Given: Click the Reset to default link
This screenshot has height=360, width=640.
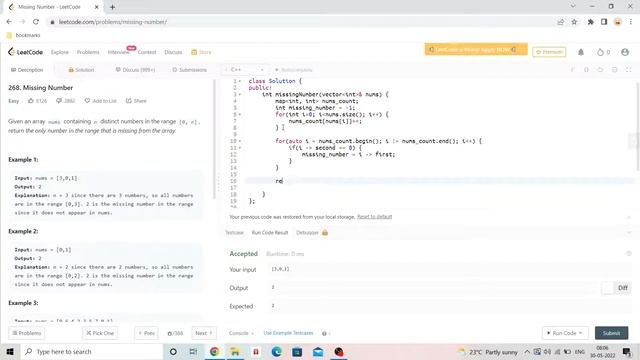Looking at the screenshot, I should (x=374, y=217).
